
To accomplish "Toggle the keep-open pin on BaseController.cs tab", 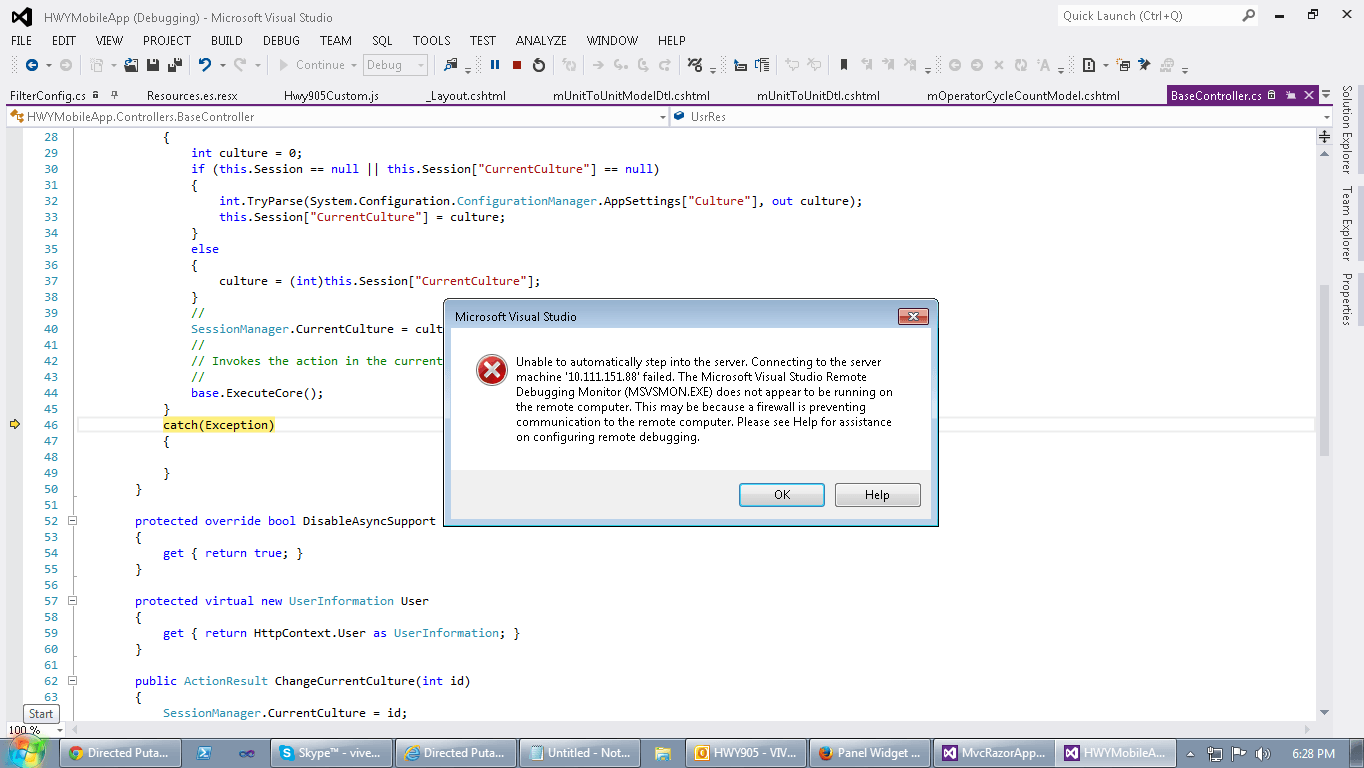I will click(1289, 96).
